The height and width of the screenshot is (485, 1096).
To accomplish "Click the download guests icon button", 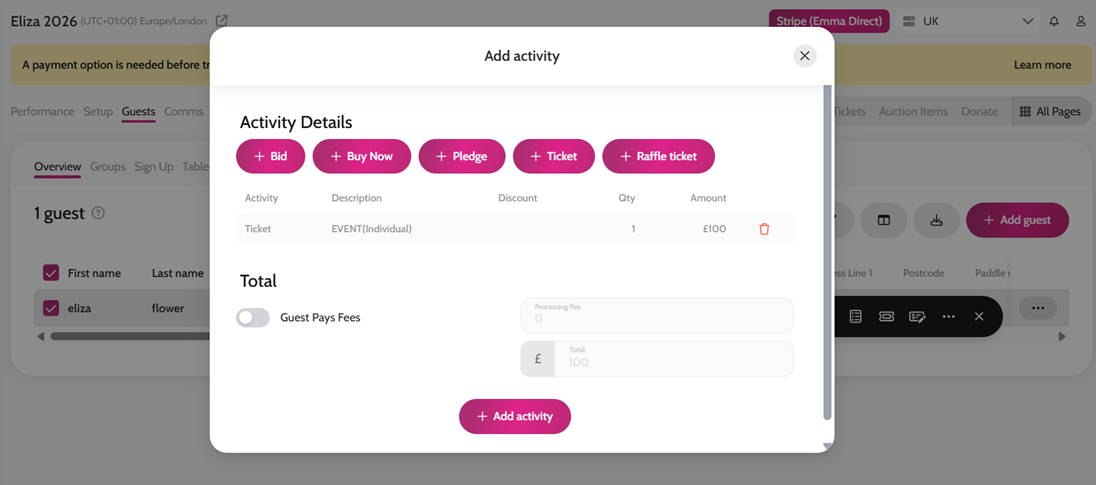I will (x=937, y=220).
